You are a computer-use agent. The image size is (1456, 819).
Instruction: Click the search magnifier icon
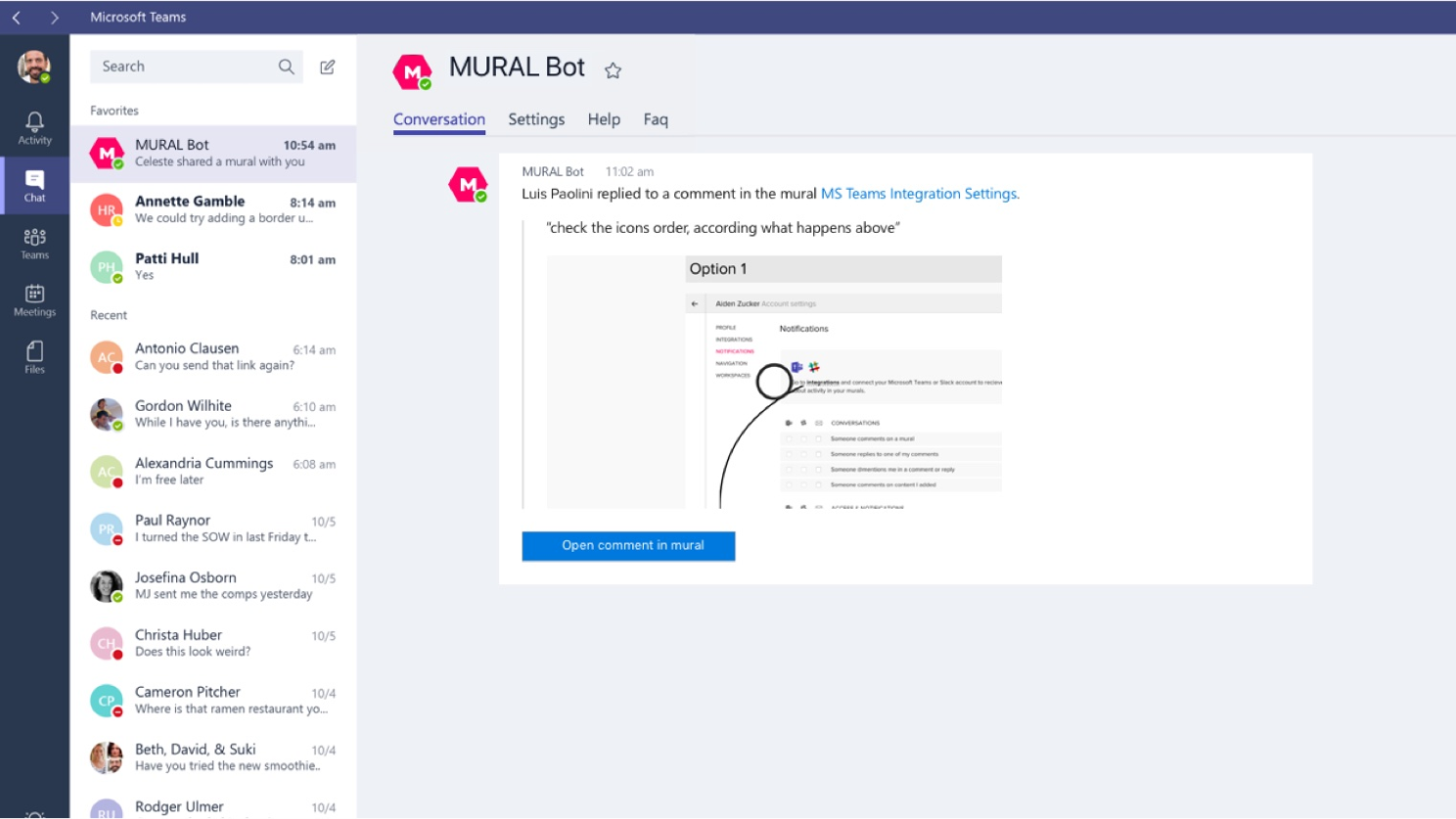286,67
